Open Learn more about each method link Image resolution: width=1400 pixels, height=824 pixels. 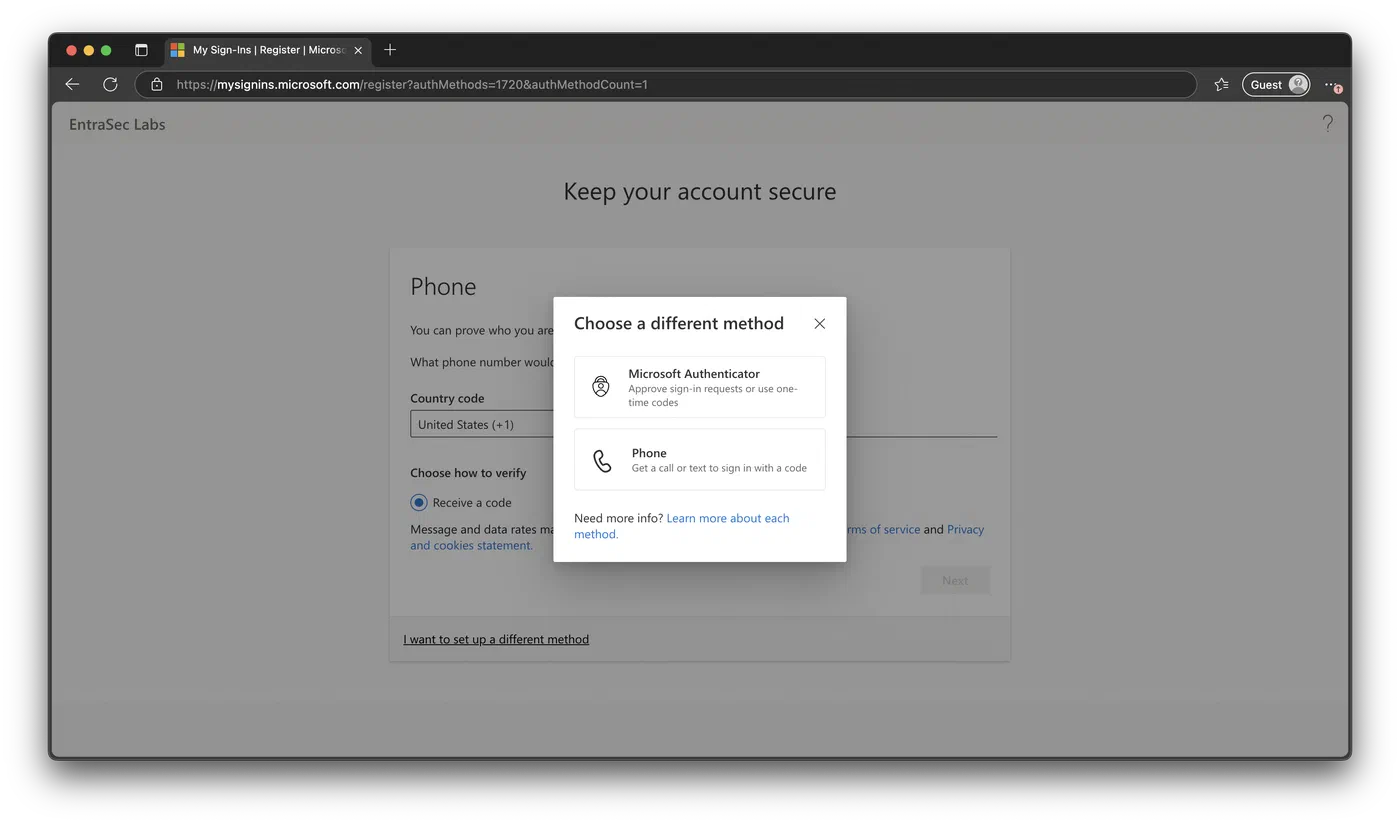pos(681,526)
